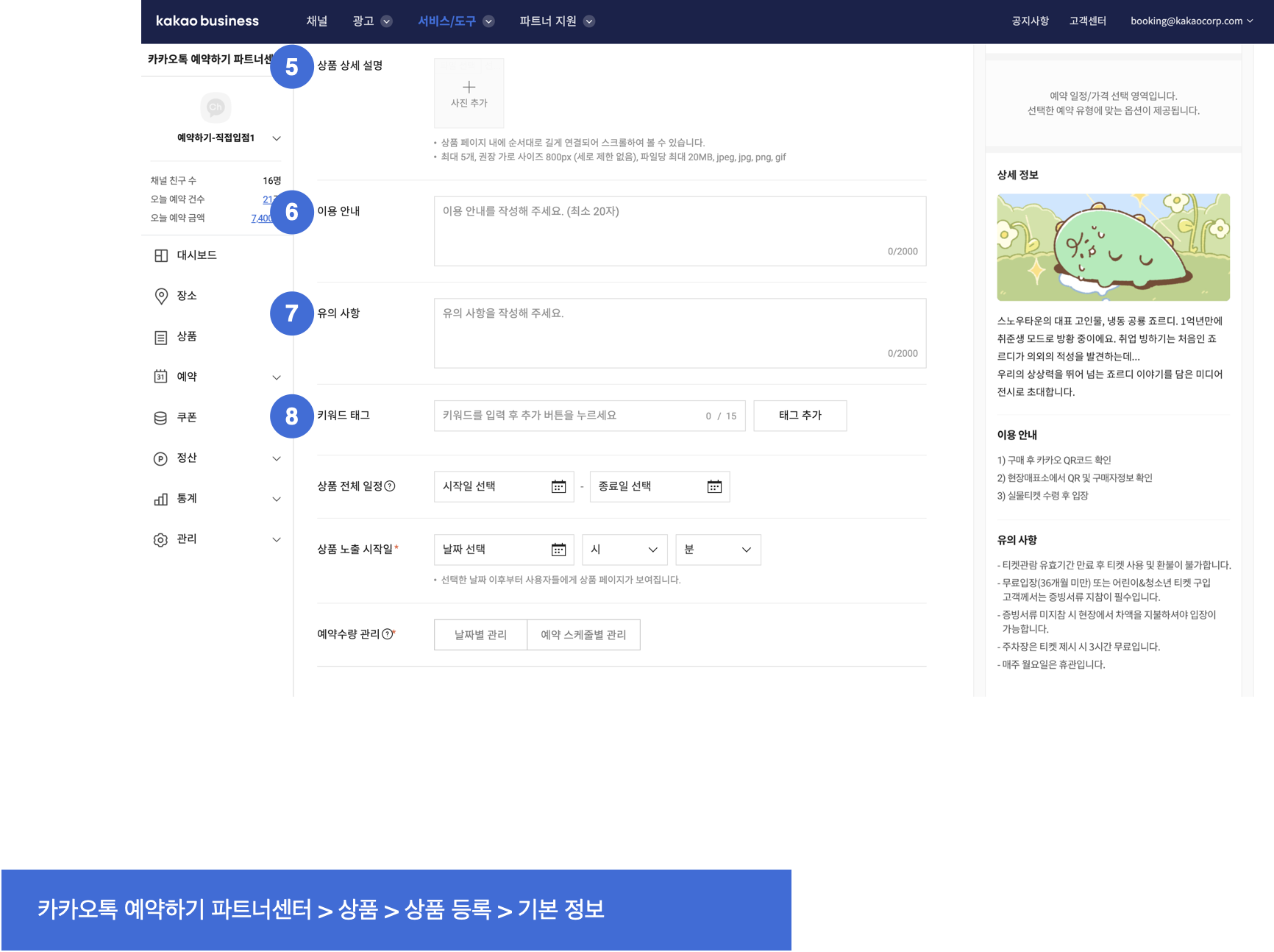Select 날짜별 관리 option
The width and height of the screenshot is (1274, 952).
coord(480,635)
